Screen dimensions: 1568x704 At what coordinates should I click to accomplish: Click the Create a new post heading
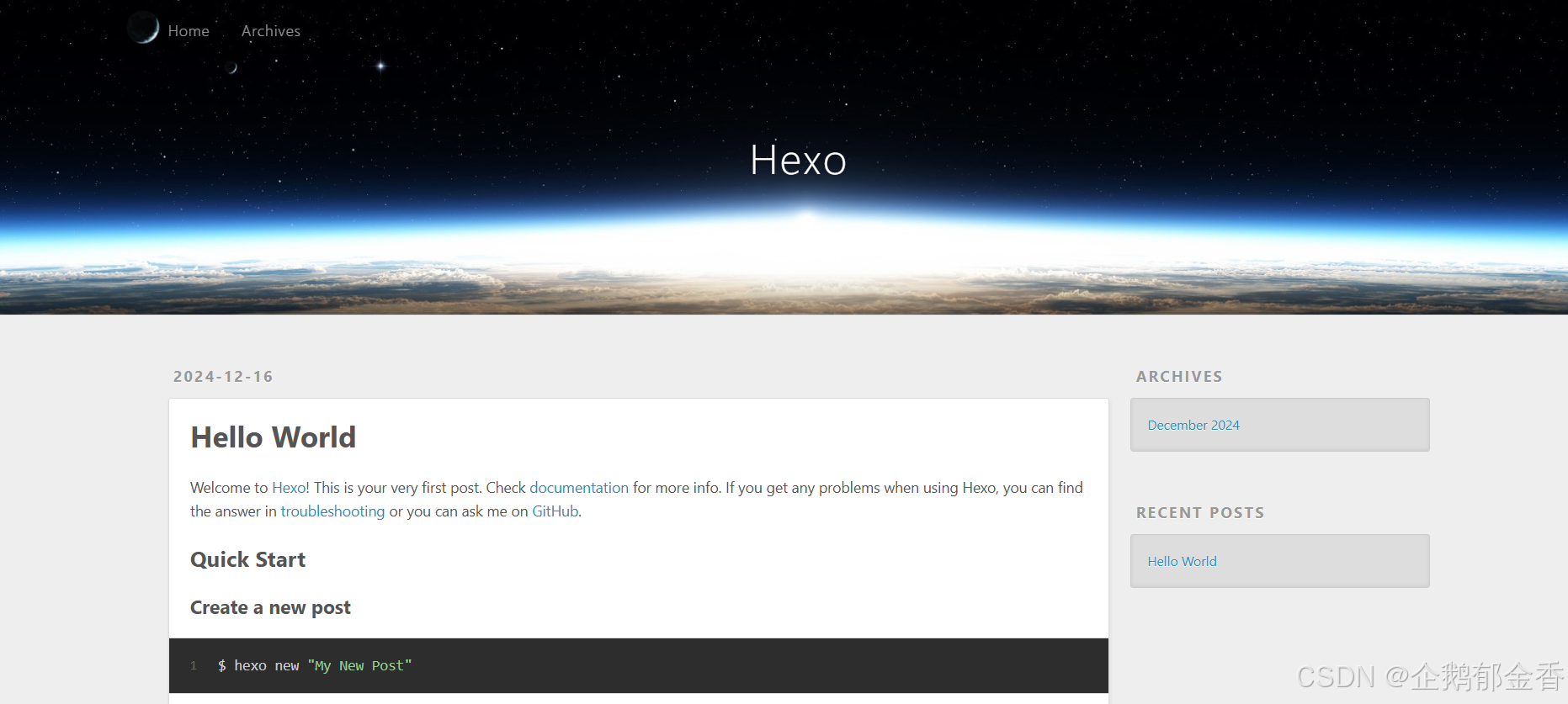pos(270,608)
